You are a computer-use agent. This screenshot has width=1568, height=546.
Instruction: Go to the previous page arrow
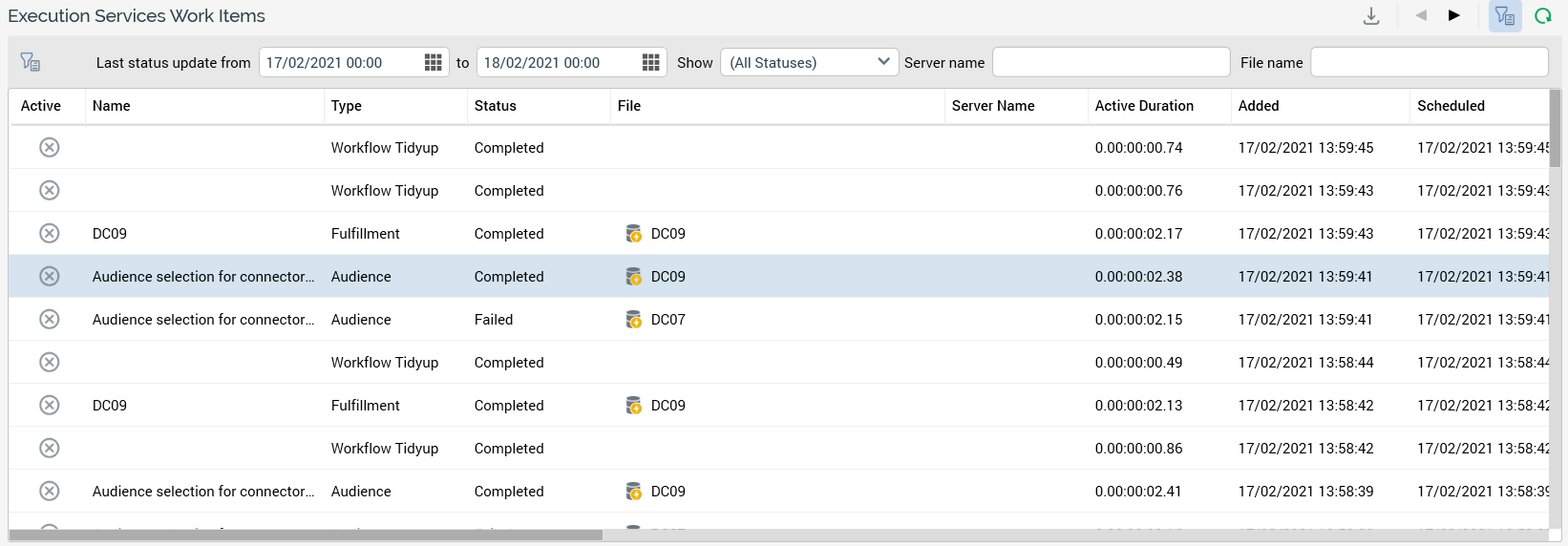click(1421, 15)
